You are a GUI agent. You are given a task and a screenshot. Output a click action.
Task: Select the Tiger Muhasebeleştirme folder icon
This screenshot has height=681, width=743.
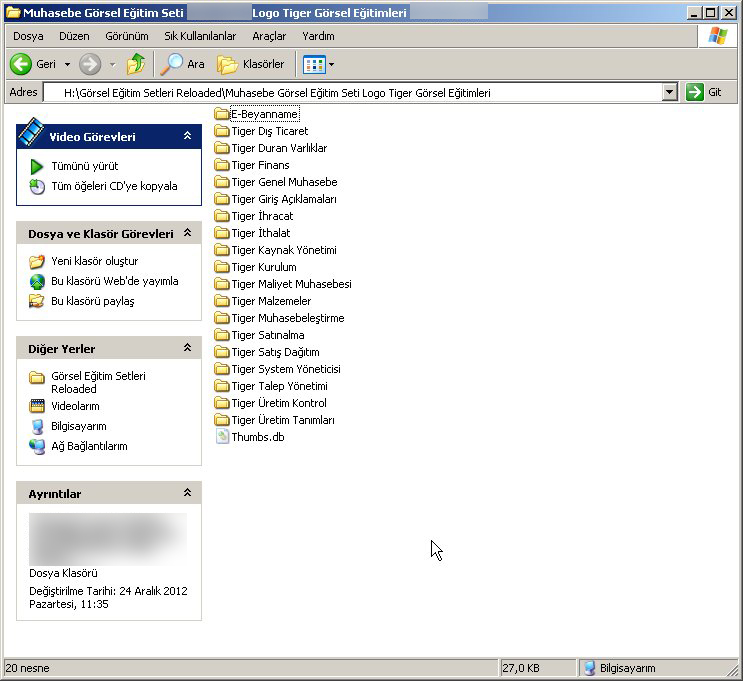click(221, 318)
